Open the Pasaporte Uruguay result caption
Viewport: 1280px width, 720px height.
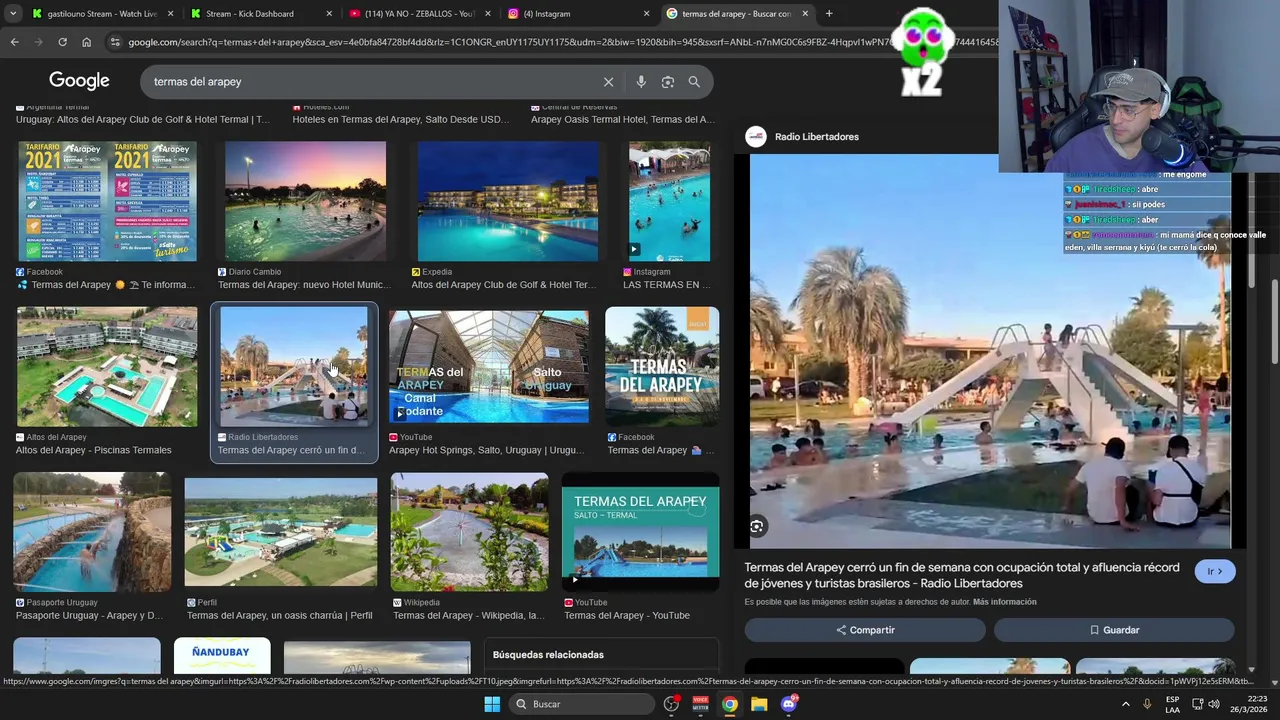[x=89, y=616]
